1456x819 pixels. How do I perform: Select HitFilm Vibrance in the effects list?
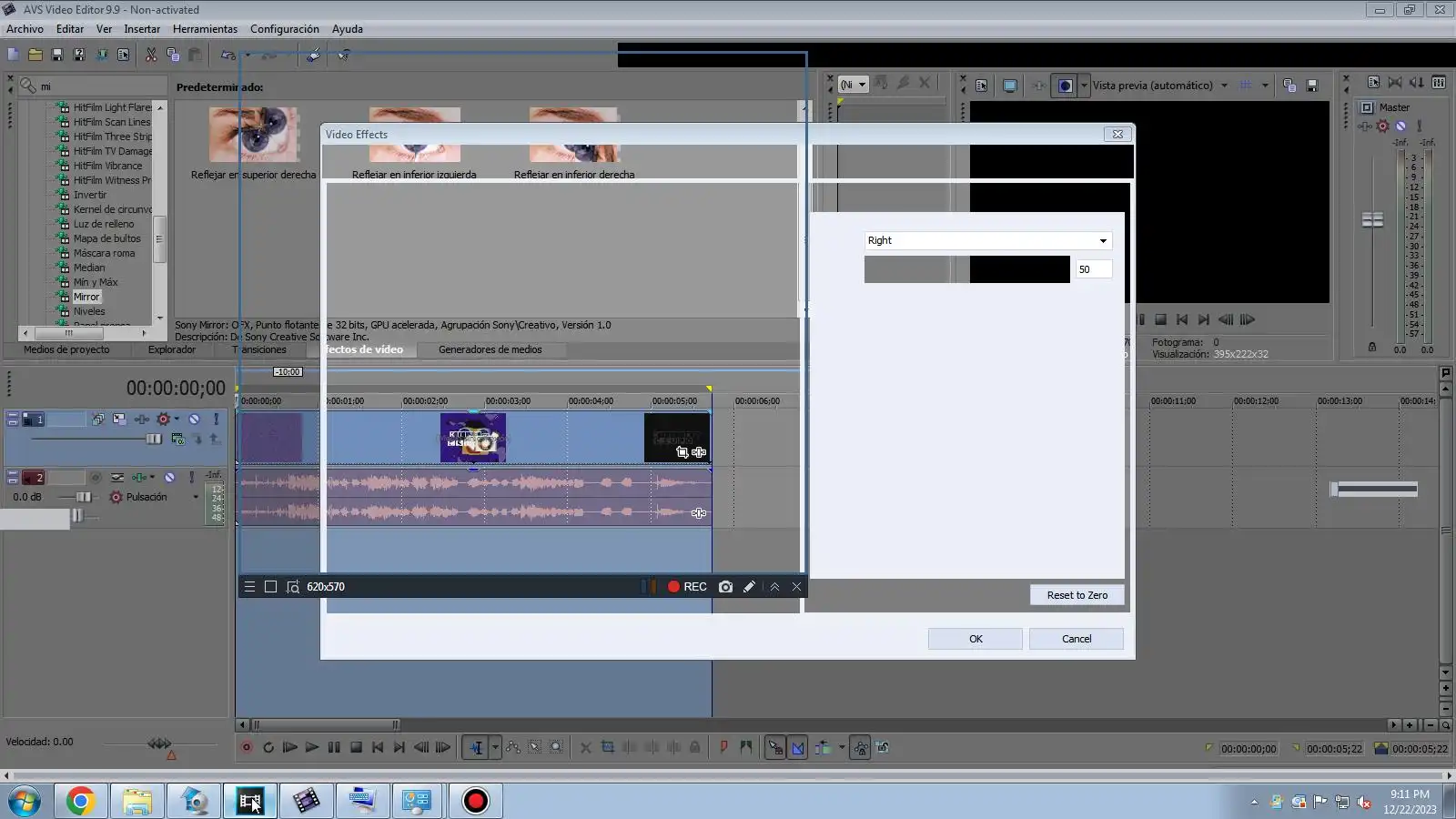tap(107, 166)
